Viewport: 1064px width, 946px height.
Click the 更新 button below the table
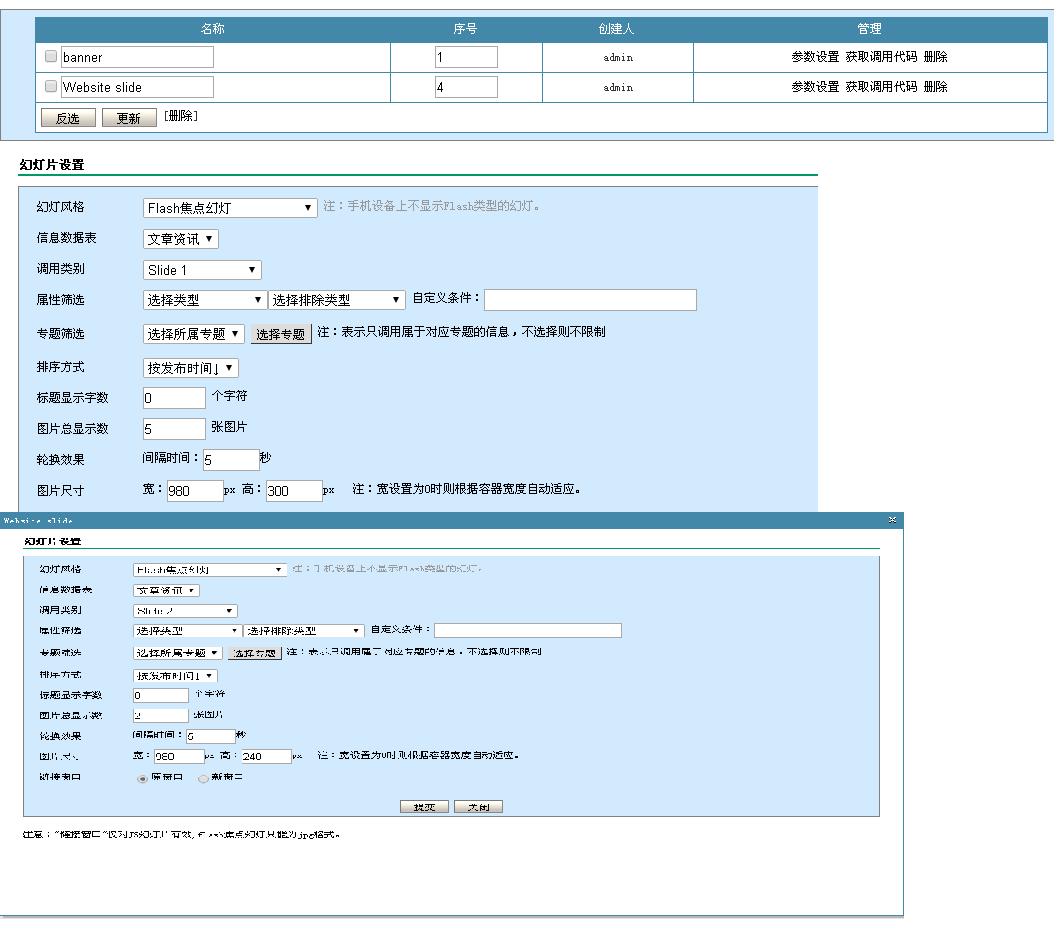(x=129, y=117)
